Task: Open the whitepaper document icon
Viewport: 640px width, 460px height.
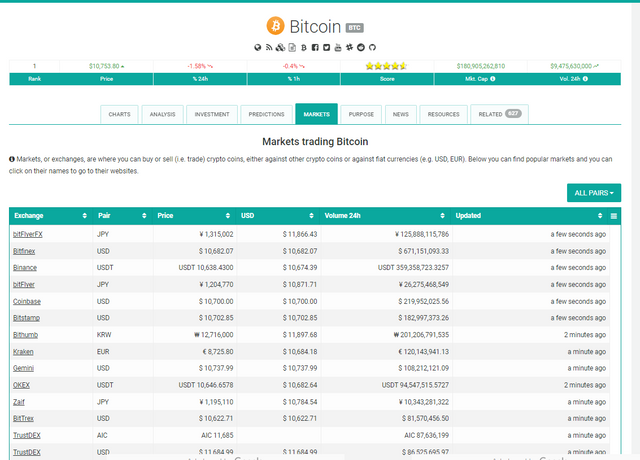Action: point(292,48)
